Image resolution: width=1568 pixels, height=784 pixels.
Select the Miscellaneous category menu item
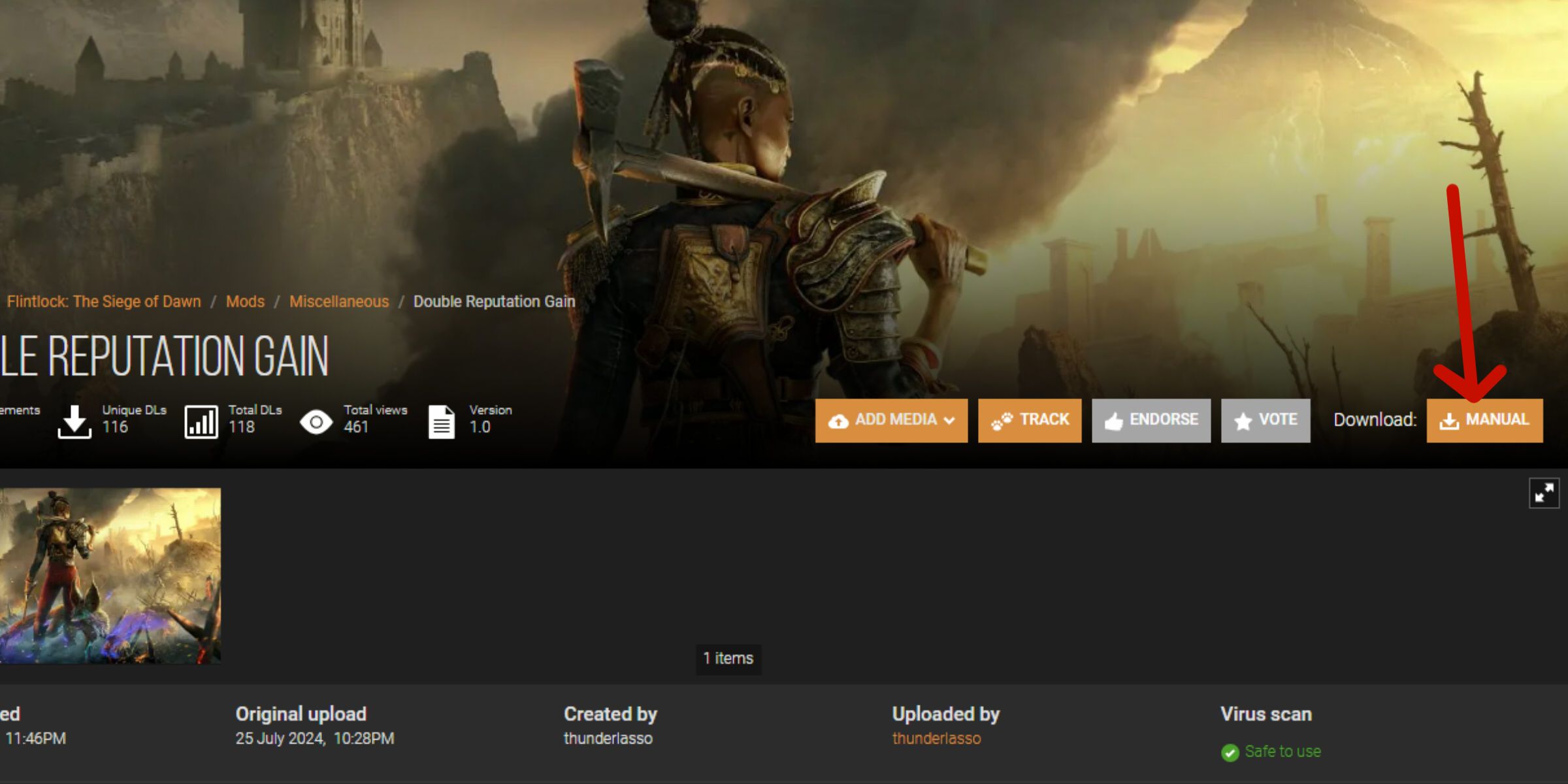(339, 301)
